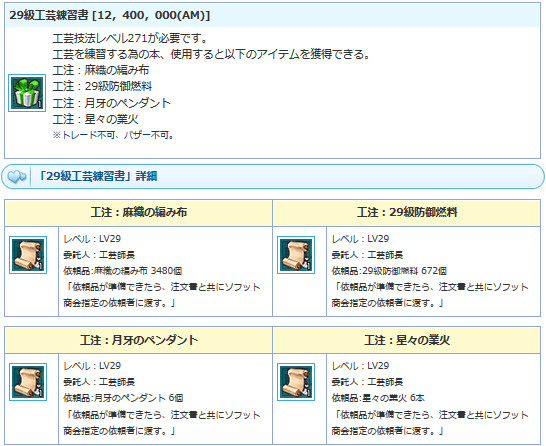Screen dimensions: 546x446
Task: Click the 29級防御燃料 672個 request line
Action: 389,271
